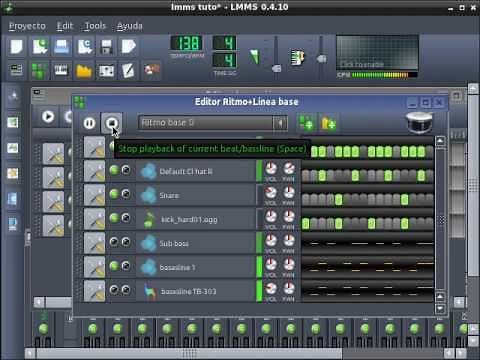The image size is (480, 360).
Task: Open the bassline 1 pattern
Action: 367,267
